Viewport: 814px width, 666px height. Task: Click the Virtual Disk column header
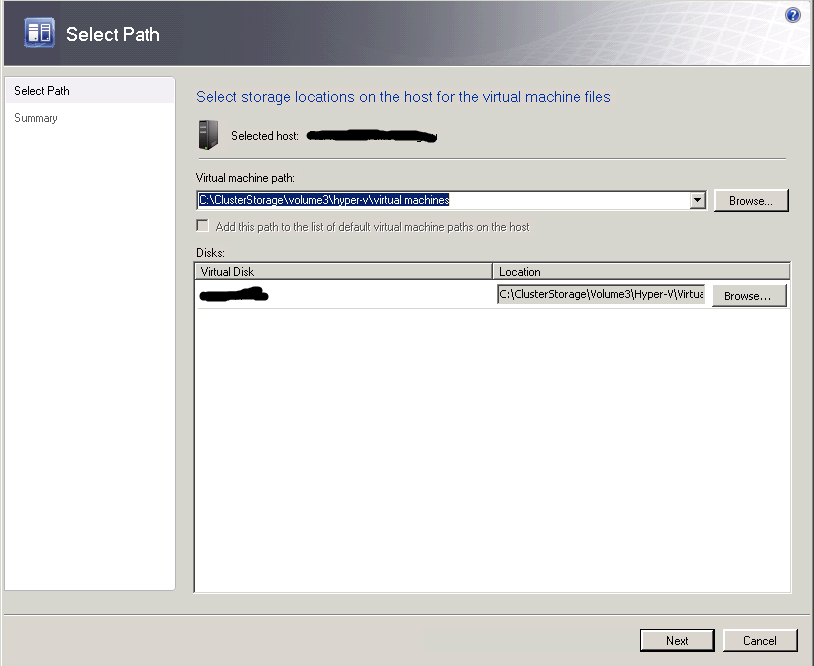point(343,272)
